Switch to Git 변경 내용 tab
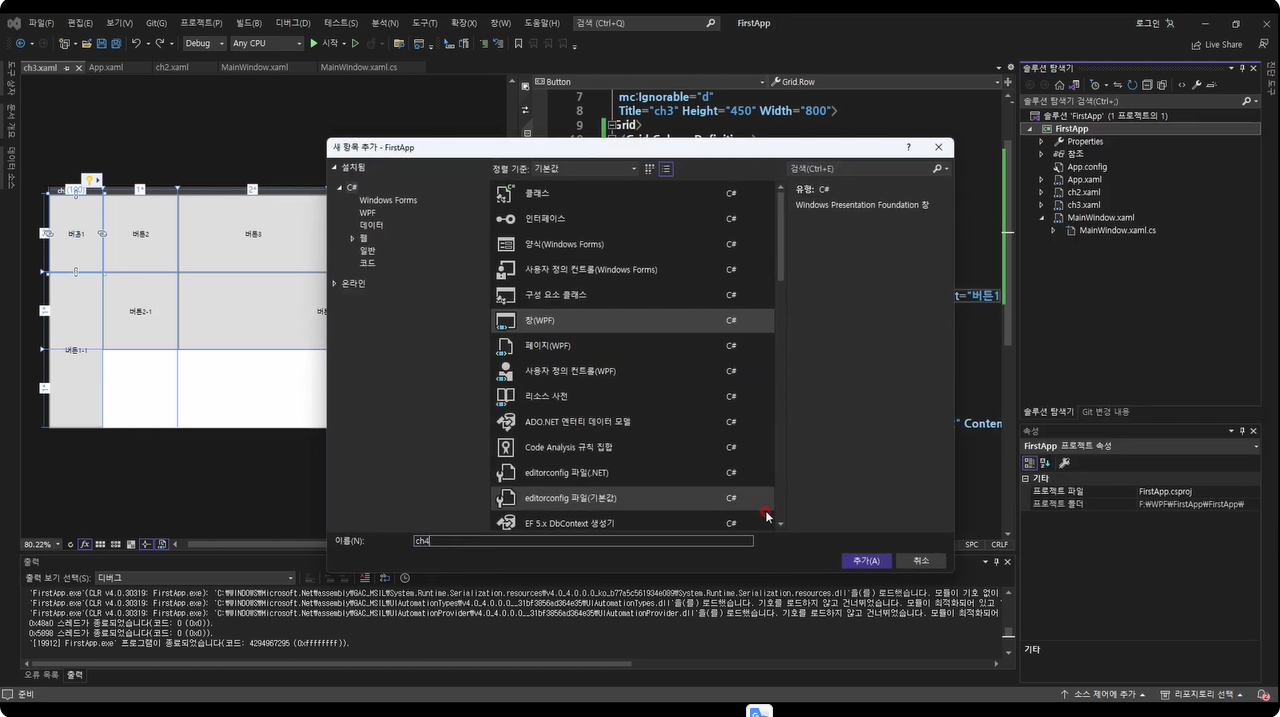This screenshot has height=717, width=1280. [x=1105, y=412]
